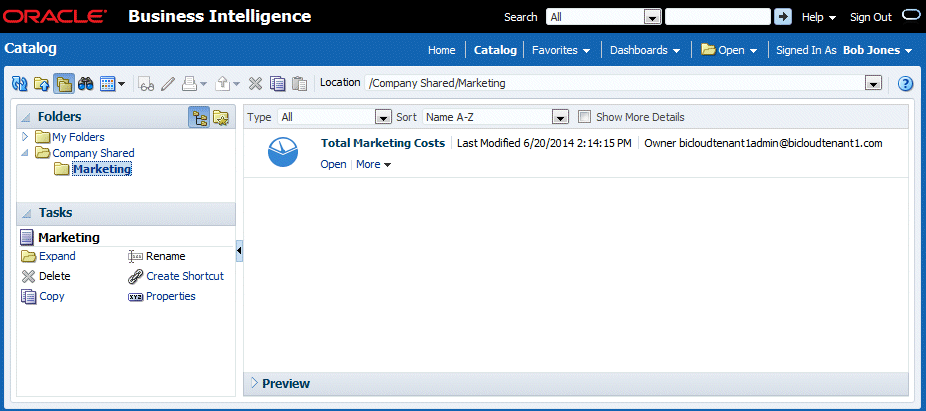Select the Marketing folder icon in tree
Viewport: 926px width, 411px height.
(62, 169)
